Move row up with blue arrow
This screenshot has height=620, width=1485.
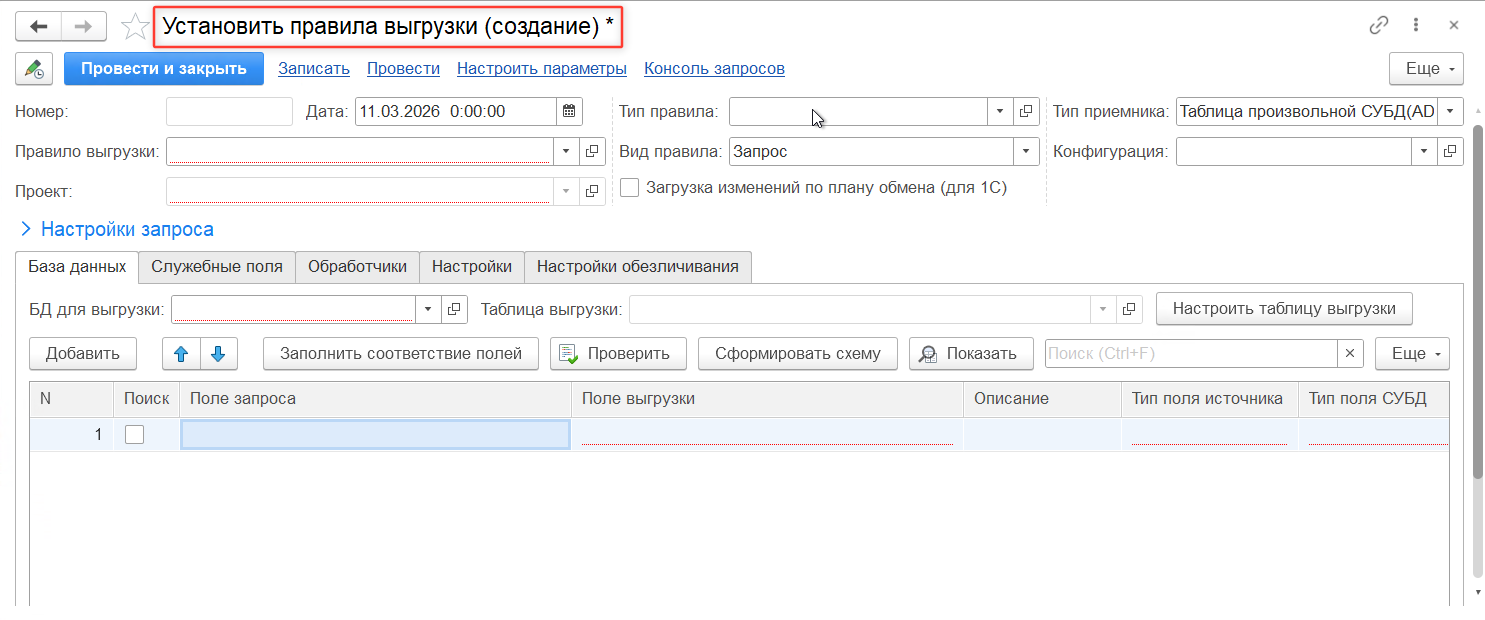181,353
